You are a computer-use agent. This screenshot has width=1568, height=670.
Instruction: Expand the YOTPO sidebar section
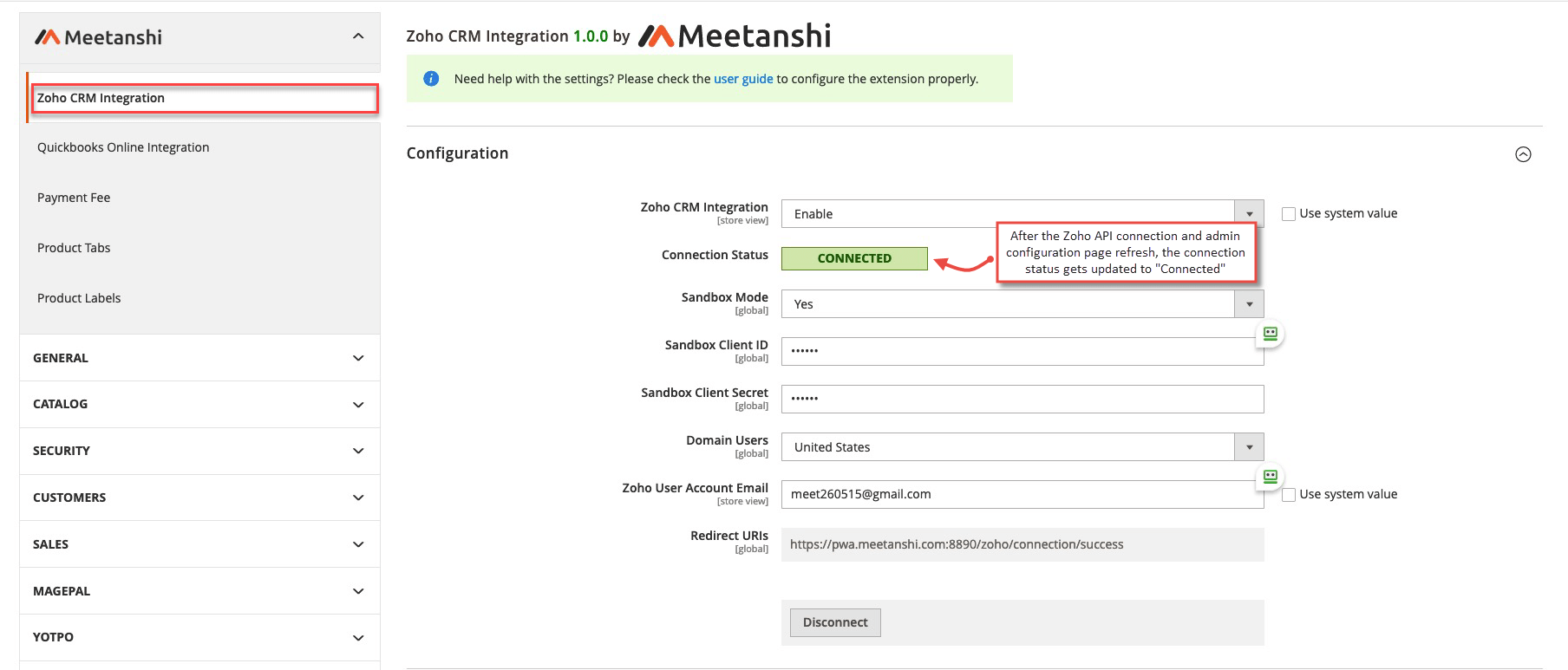[199, 637]
